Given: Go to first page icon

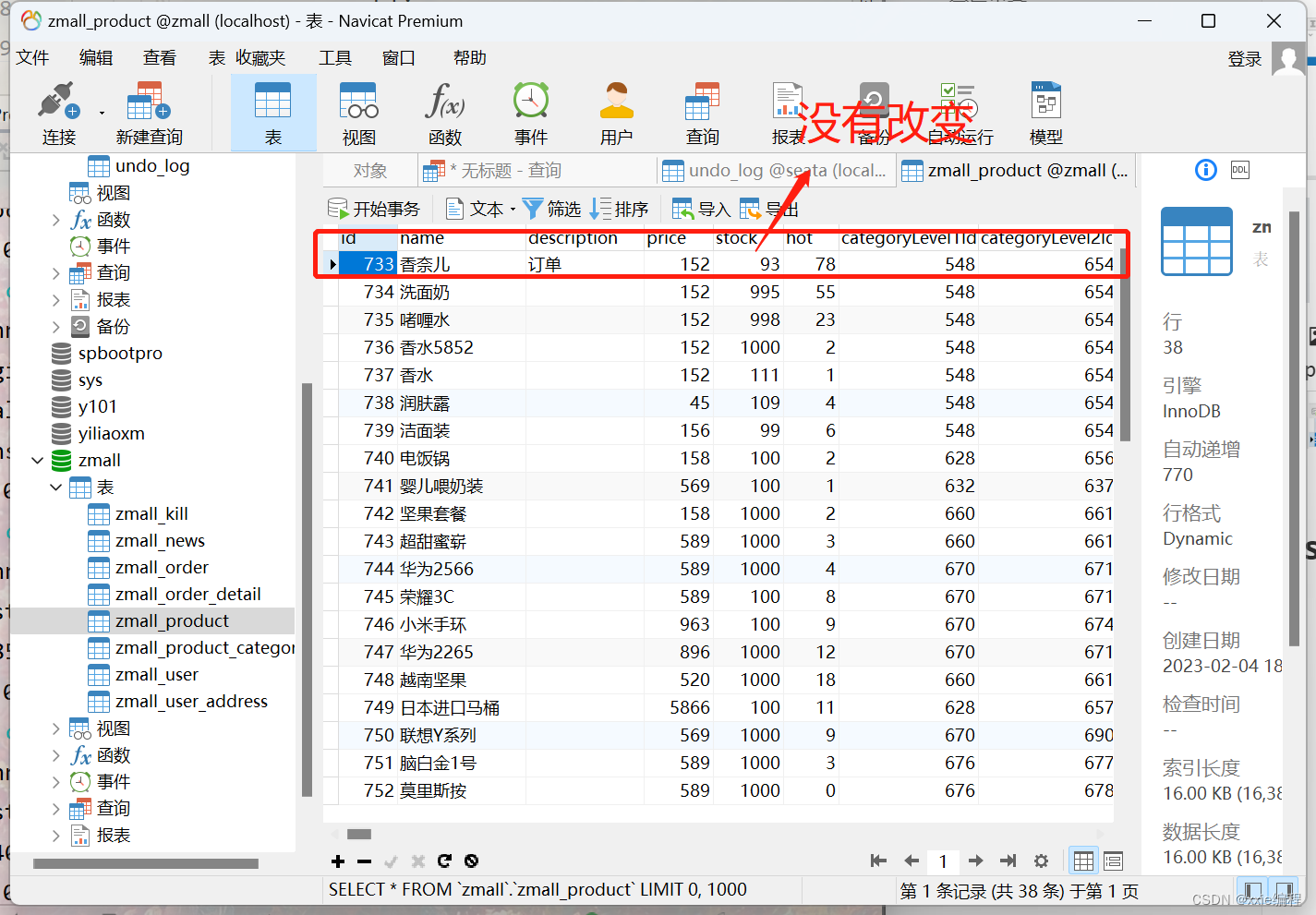Looking at the screenshot, I should click(x=878, y=861).
